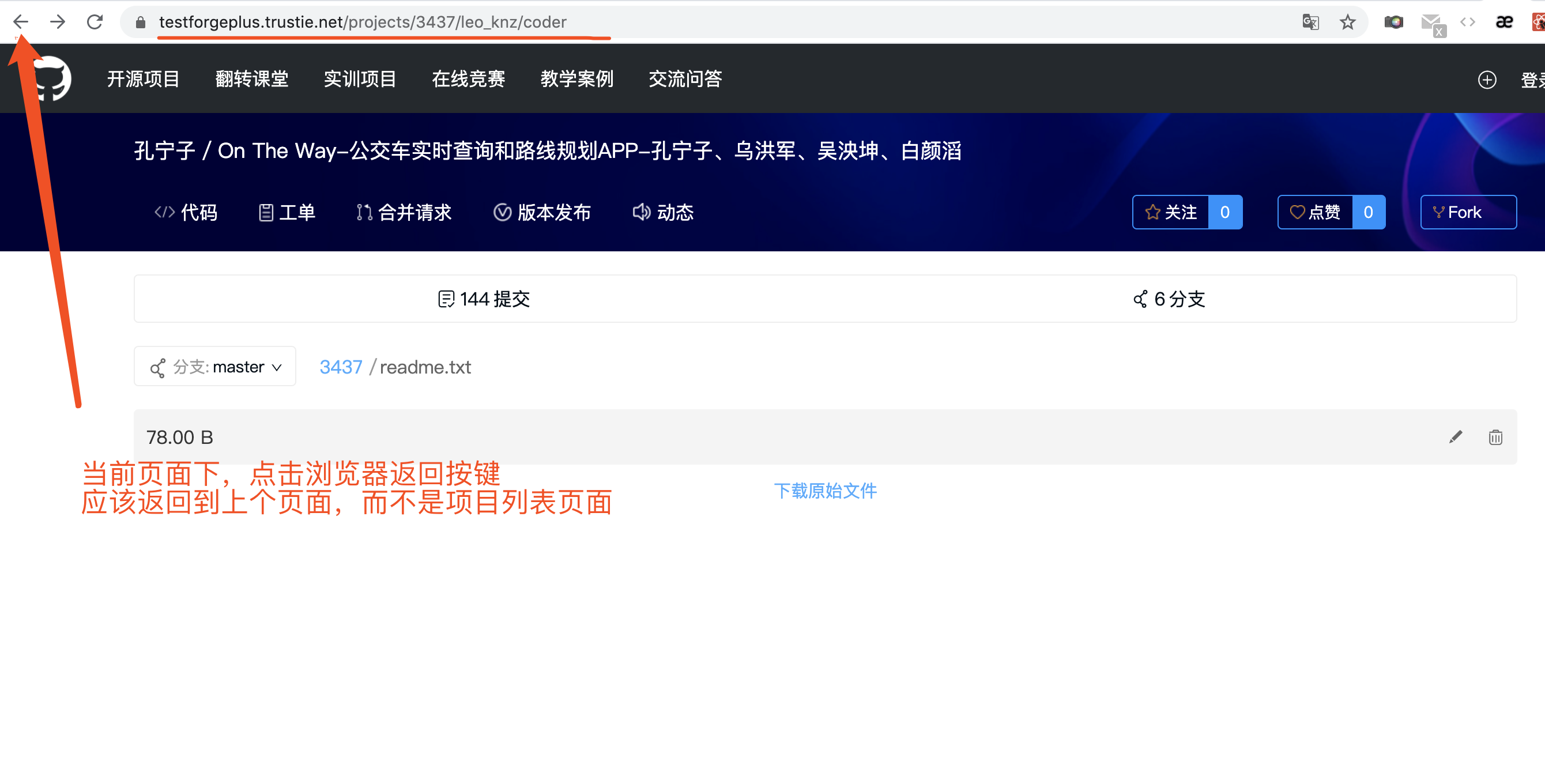Switch to the 代码 tab
This screenshot has height=784, width=1545.
(186, 212)
